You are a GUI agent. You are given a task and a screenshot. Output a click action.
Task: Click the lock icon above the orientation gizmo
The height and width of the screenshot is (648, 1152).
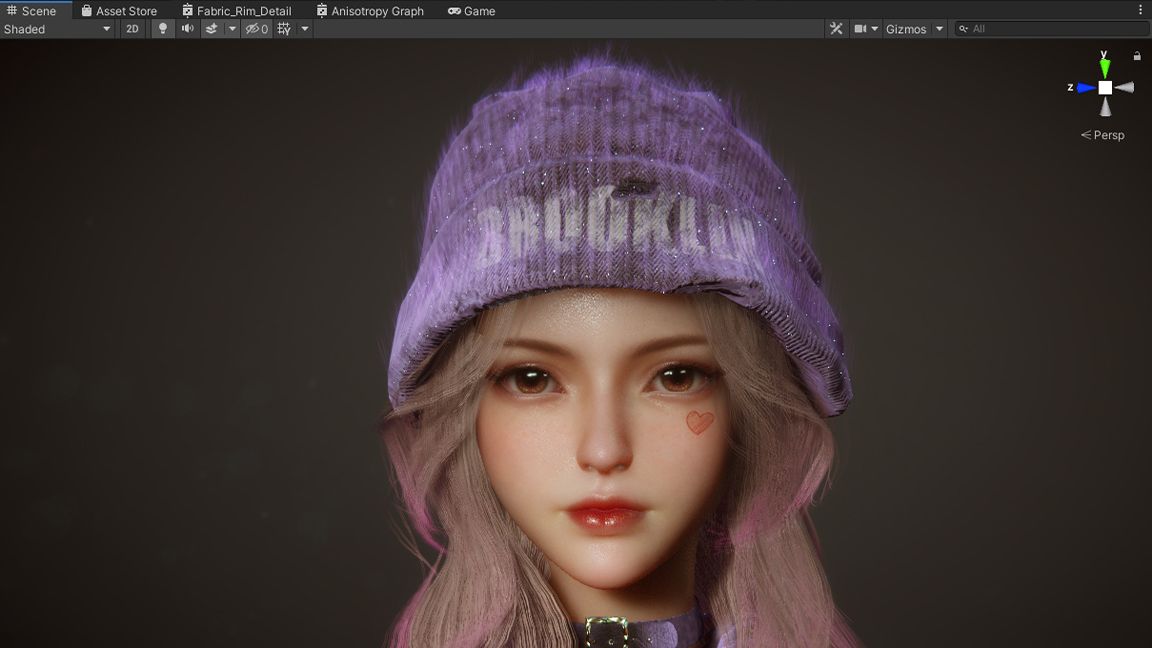coord(1136,55)
